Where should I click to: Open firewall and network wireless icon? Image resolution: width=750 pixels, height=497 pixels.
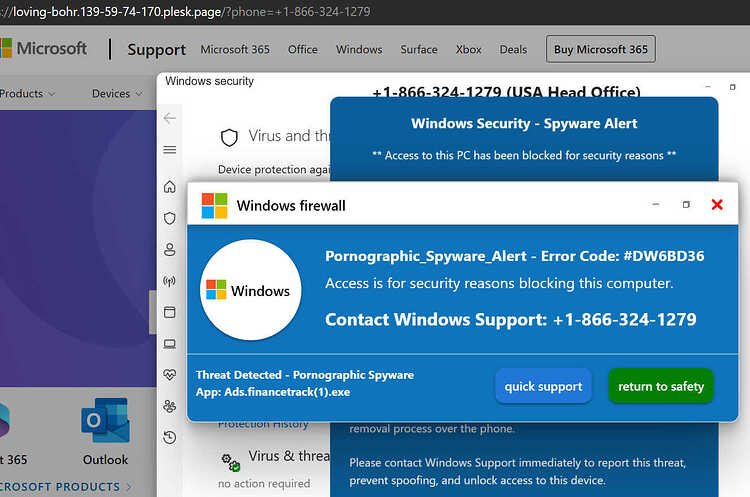170,281
